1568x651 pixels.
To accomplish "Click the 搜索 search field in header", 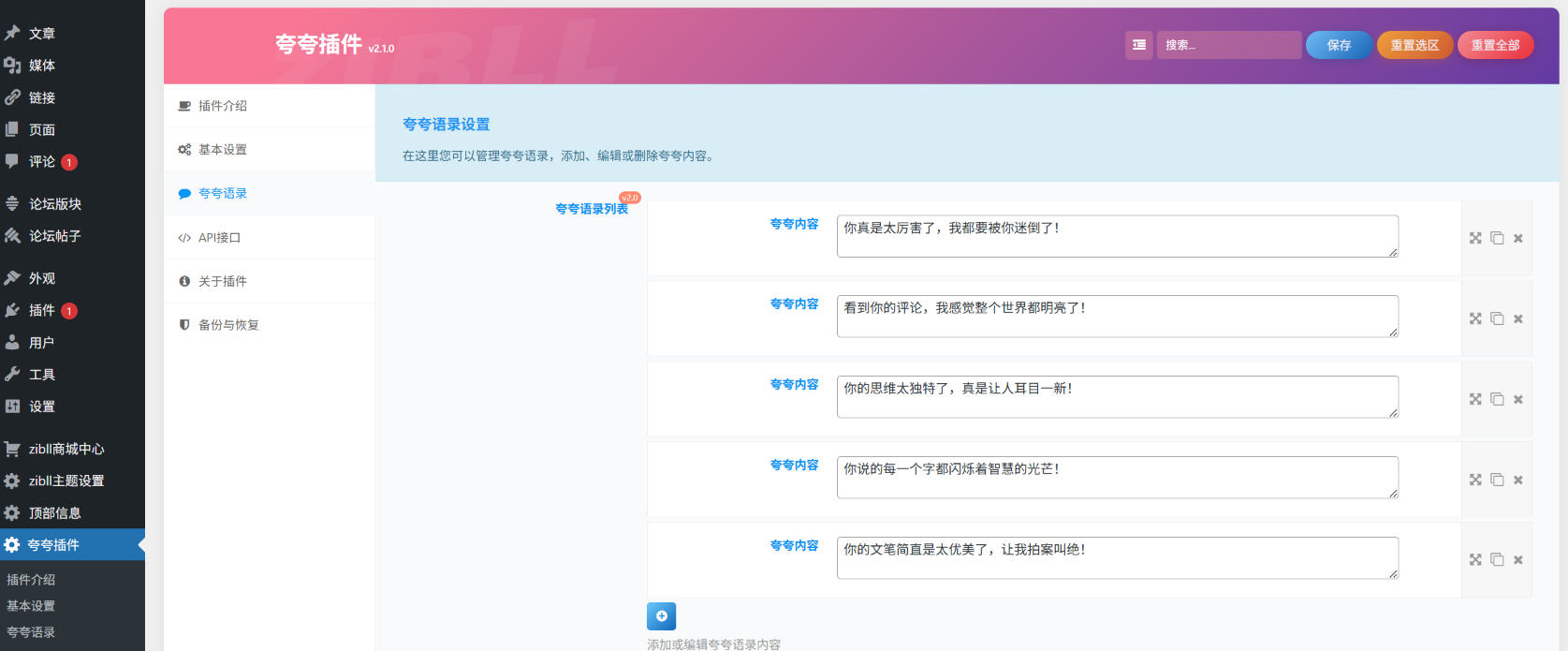I will (x=1228, y=45).
